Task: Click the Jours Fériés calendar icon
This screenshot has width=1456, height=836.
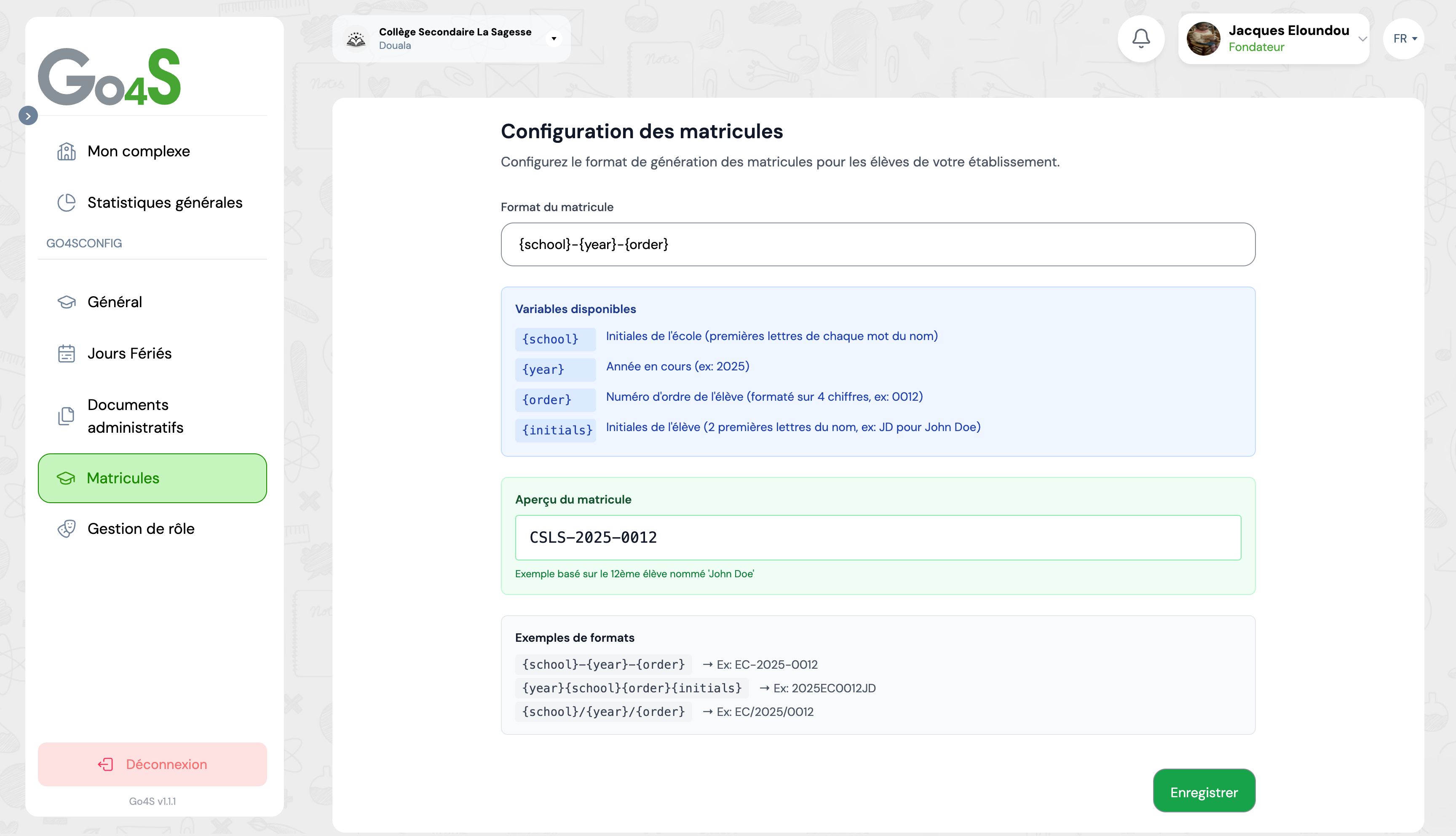Action: click(67, 354)
